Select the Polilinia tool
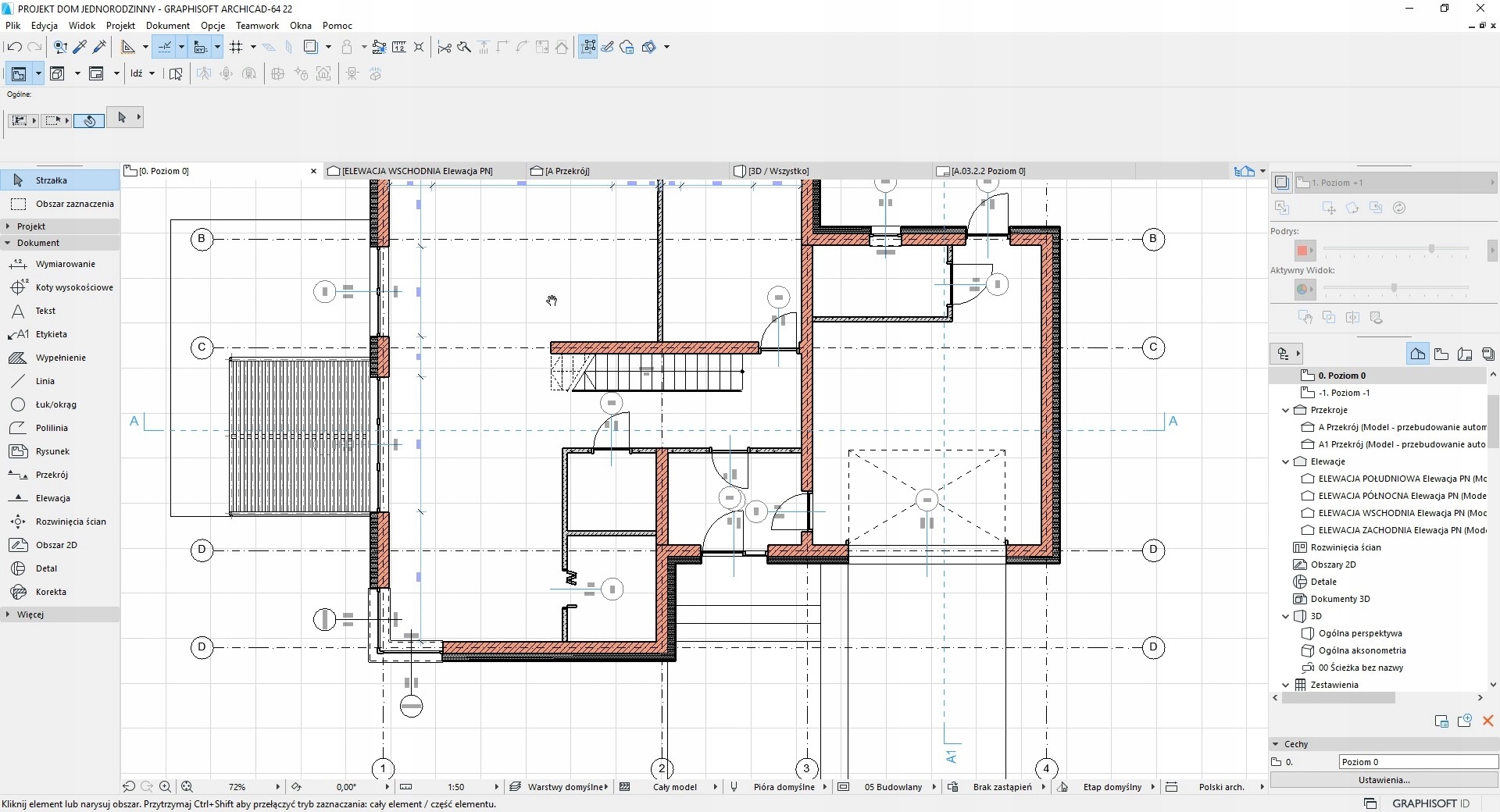Image resolution: width=1500 pixels, height=812 pixels. [52, 428]
